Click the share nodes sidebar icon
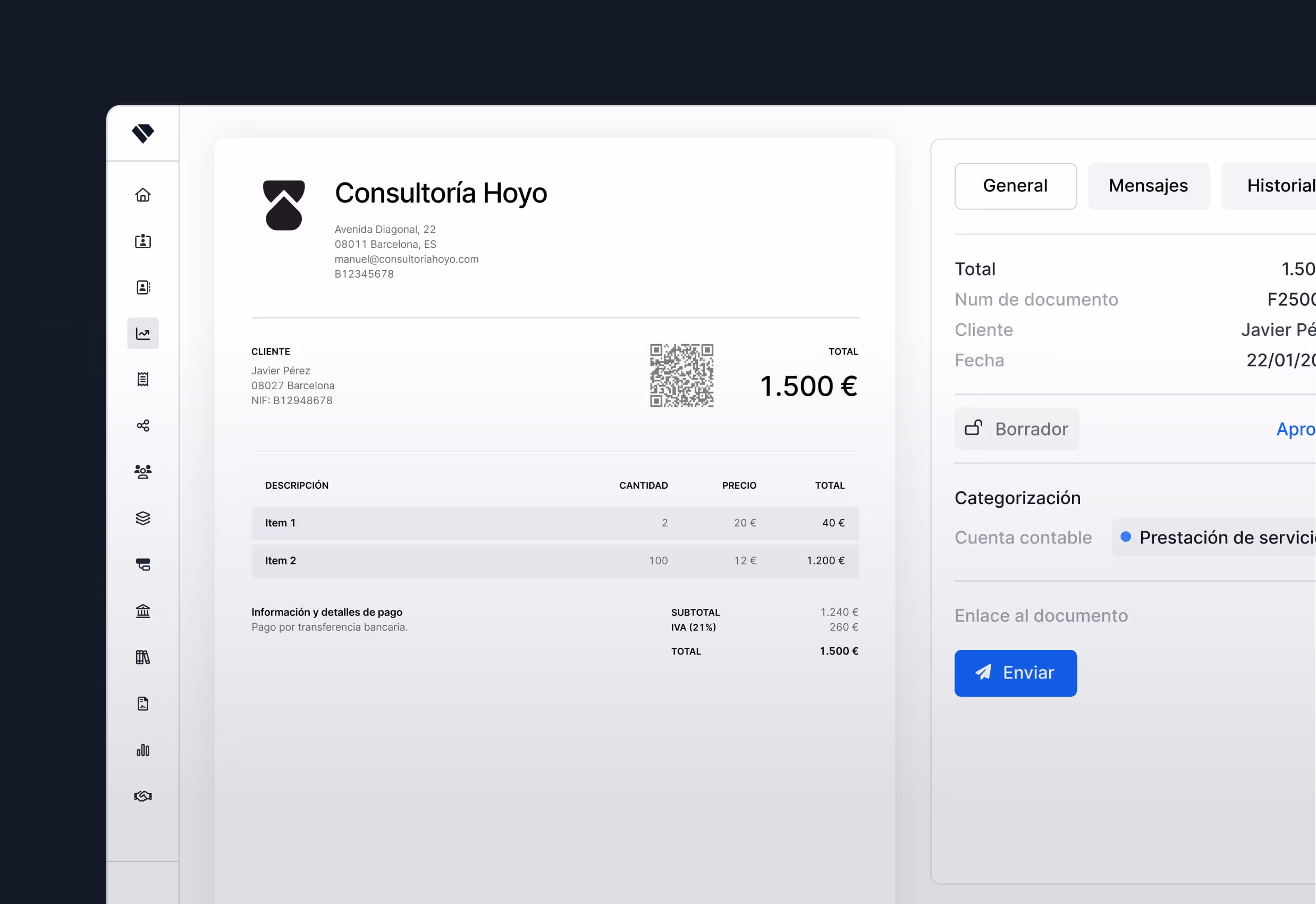This screenshot has height=904, width=1316. [x=142, y=425]
